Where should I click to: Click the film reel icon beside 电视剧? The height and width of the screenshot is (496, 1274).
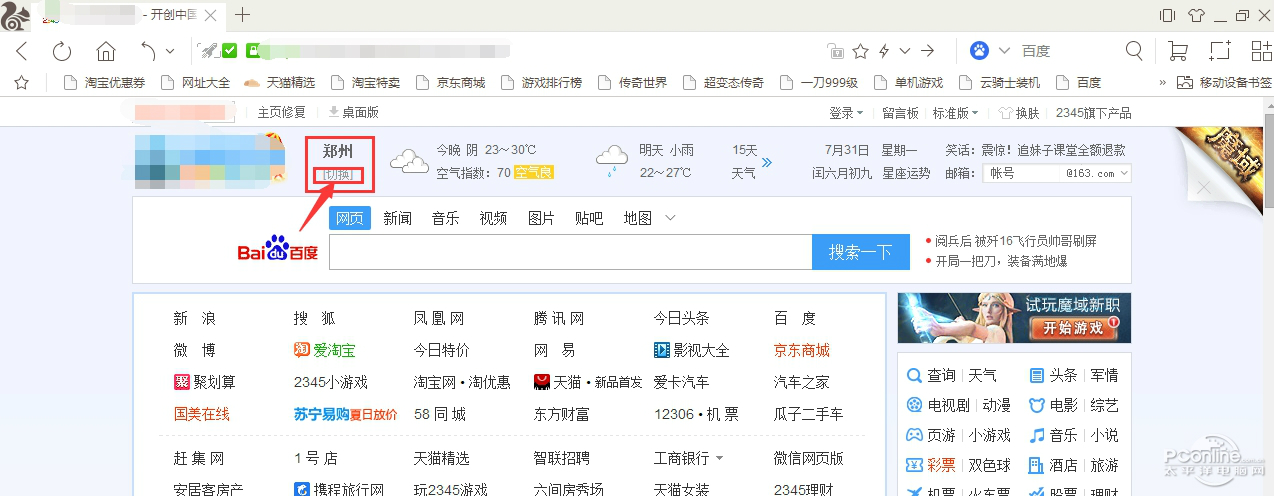pyautogui.click(x=913, y=406)
